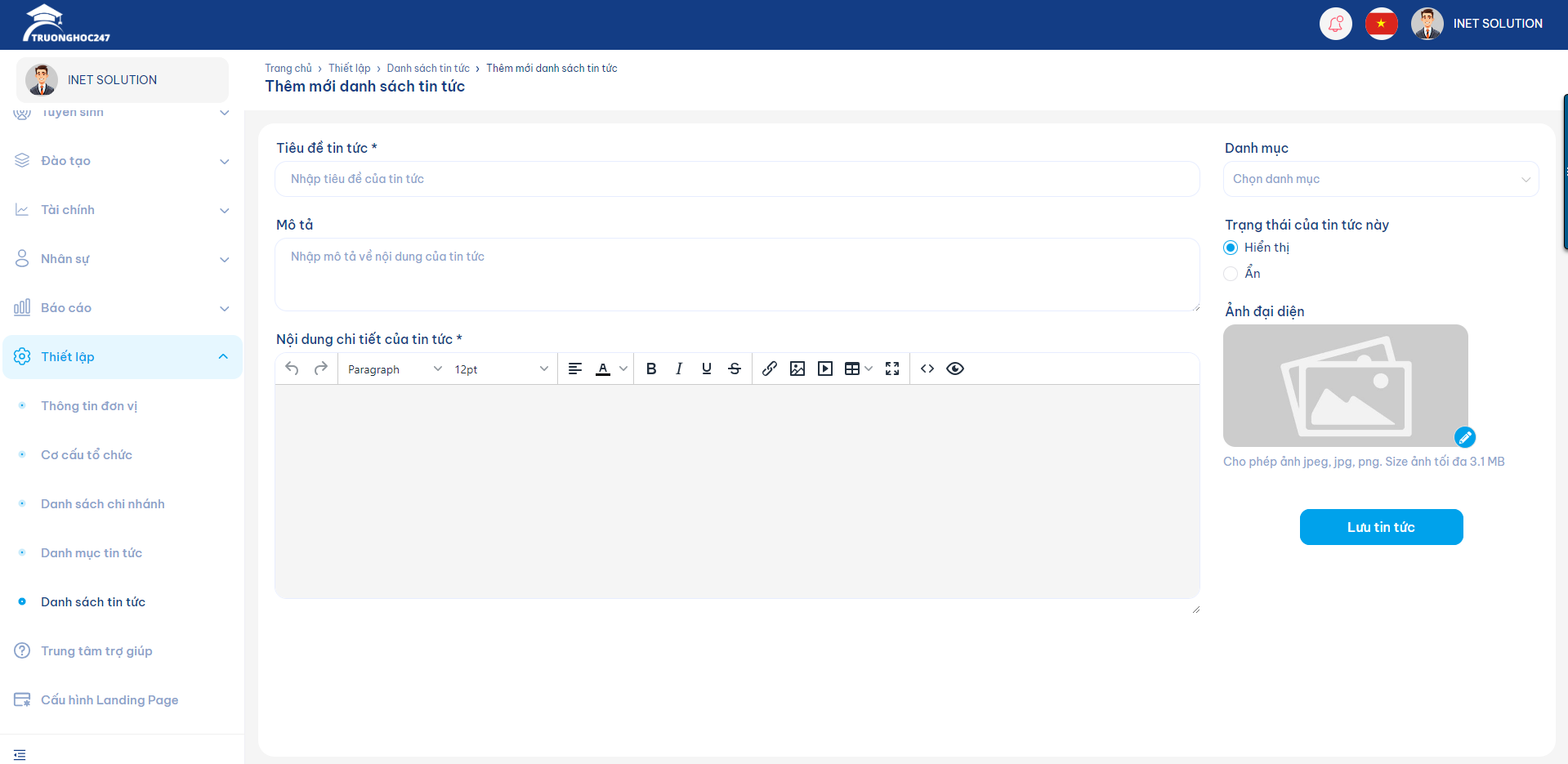Go to "Danh sách tin tức" breadcrumb link

[428, 69]
